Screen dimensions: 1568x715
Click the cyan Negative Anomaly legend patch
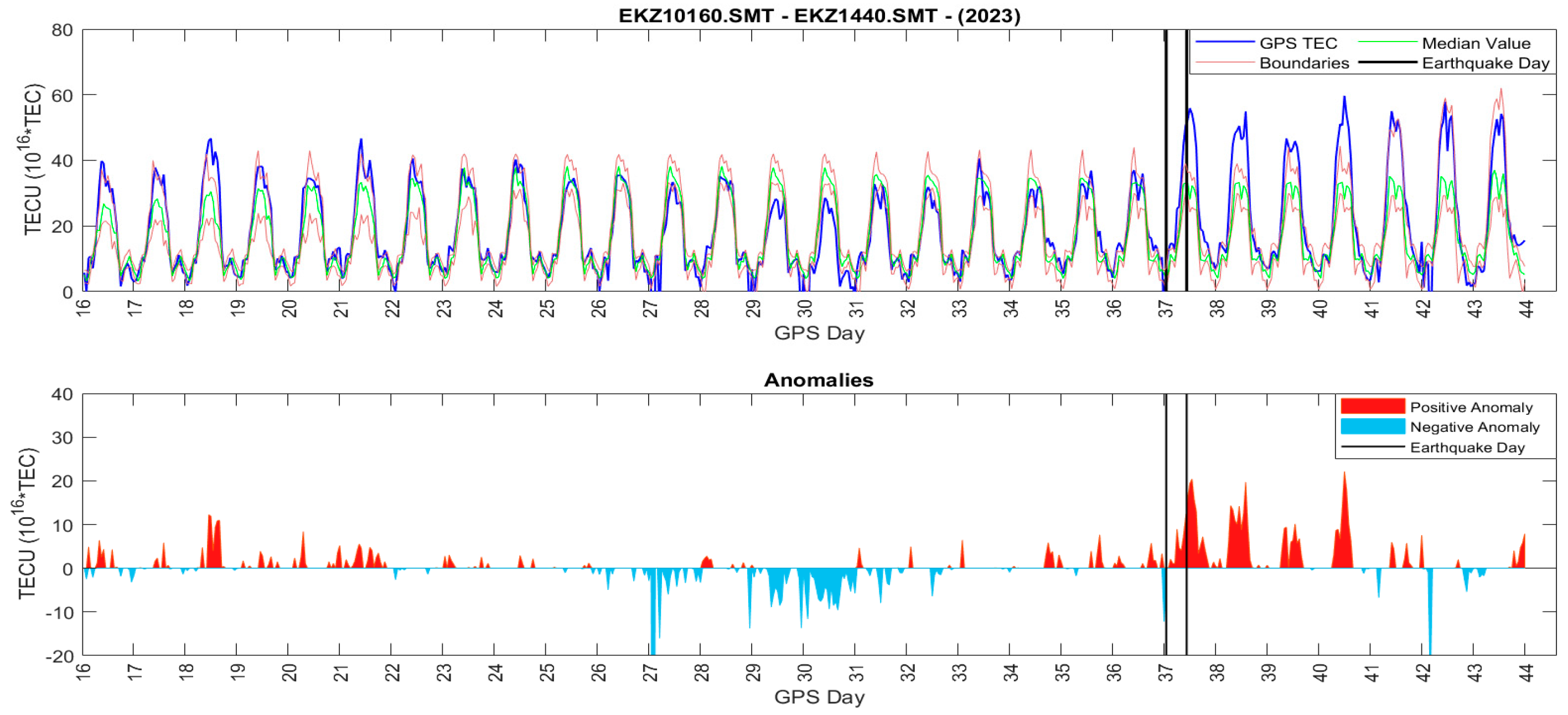pos(1373,426)
